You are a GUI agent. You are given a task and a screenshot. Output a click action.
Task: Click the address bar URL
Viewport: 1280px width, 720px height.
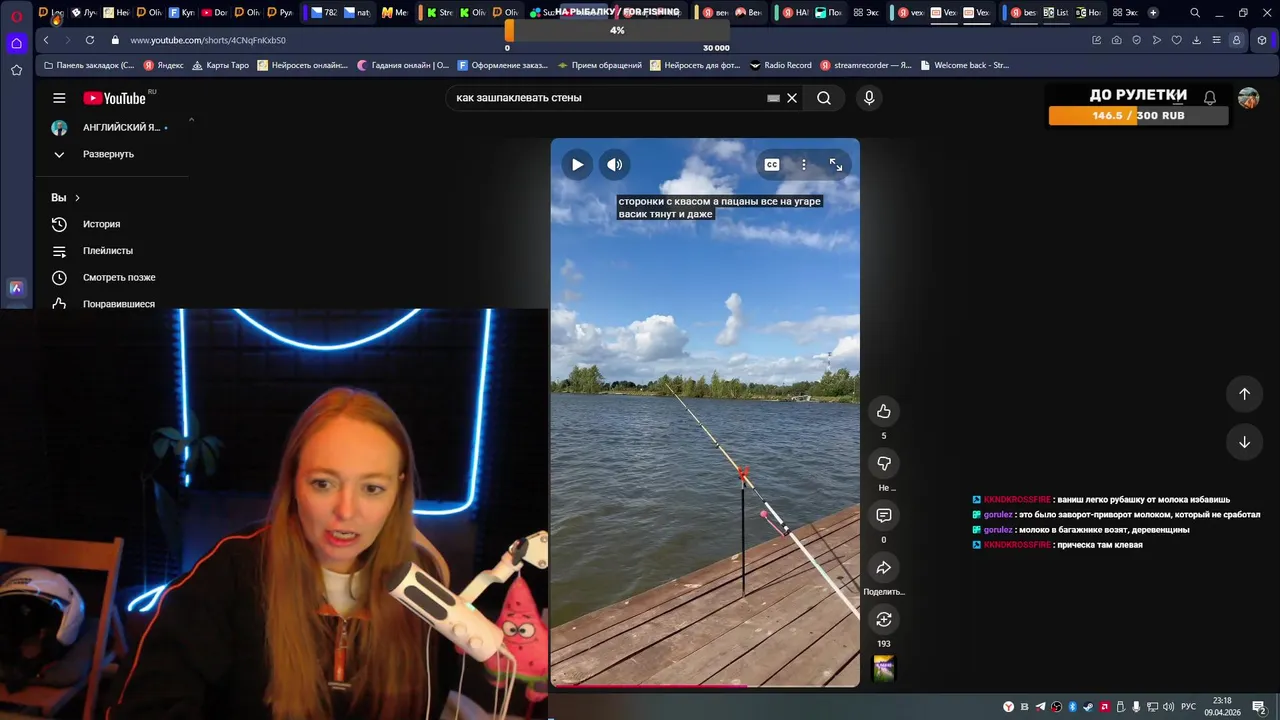208,40
